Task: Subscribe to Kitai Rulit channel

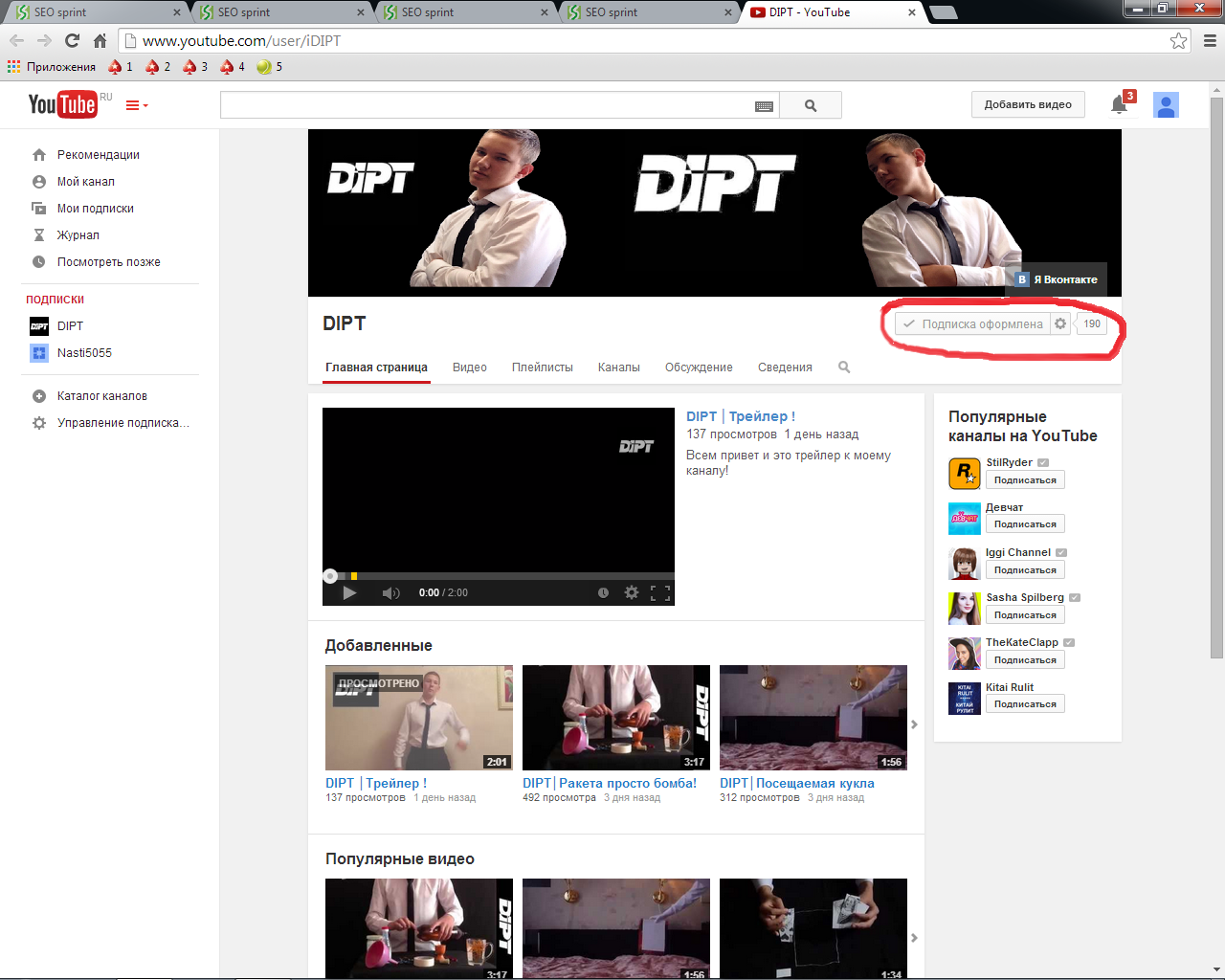Action: click(1025, 704)
